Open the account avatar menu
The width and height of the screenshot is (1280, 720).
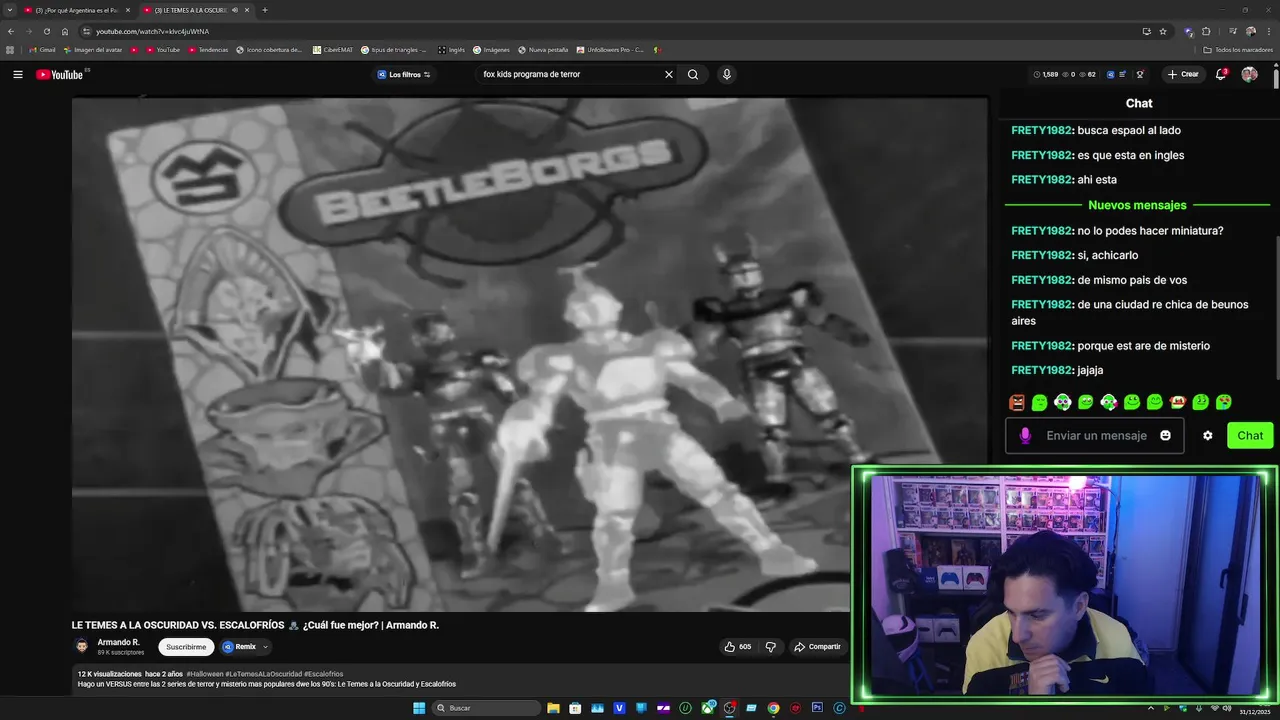tap(1249, 74)
